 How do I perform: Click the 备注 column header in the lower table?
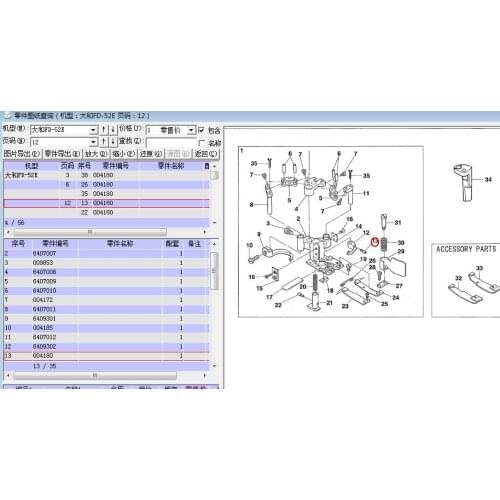[195, 244]
